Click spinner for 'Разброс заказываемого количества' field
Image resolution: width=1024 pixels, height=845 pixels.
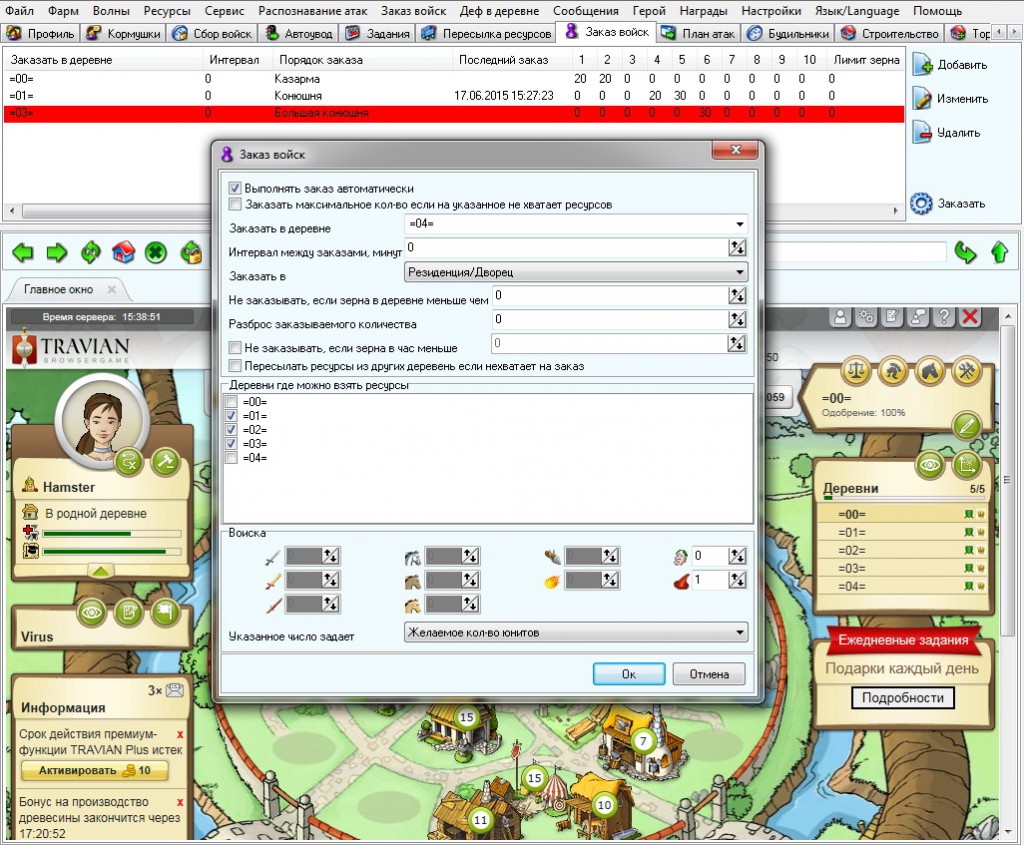[x=737, y=319]
